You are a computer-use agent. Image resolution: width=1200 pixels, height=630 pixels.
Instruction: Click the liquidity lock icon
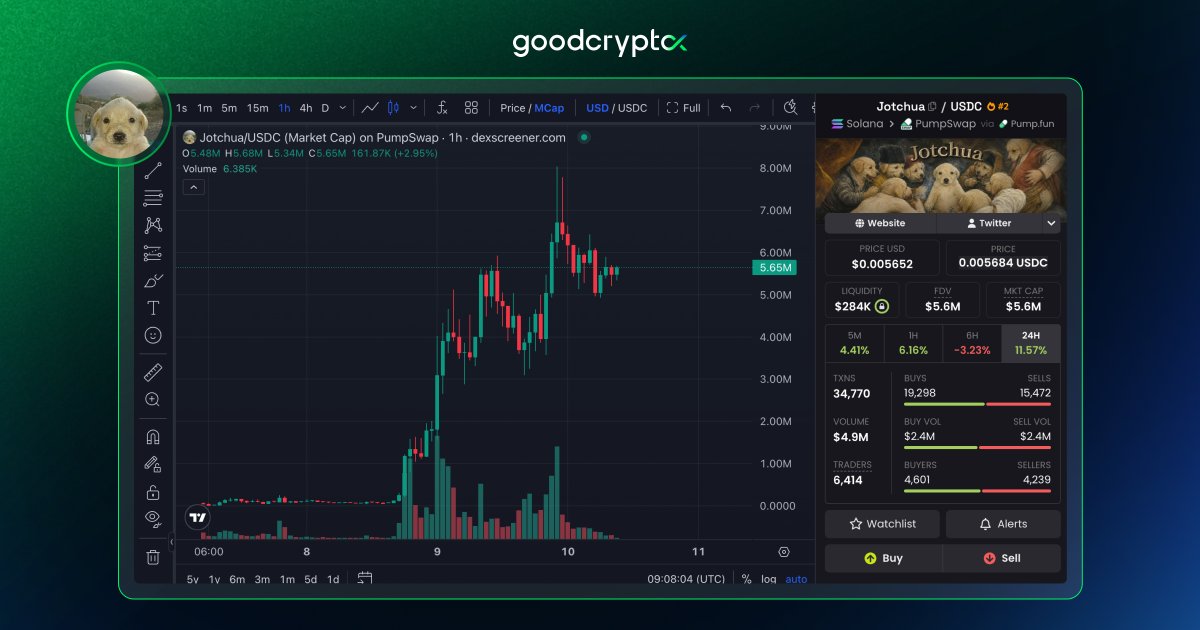pos(881,307)
